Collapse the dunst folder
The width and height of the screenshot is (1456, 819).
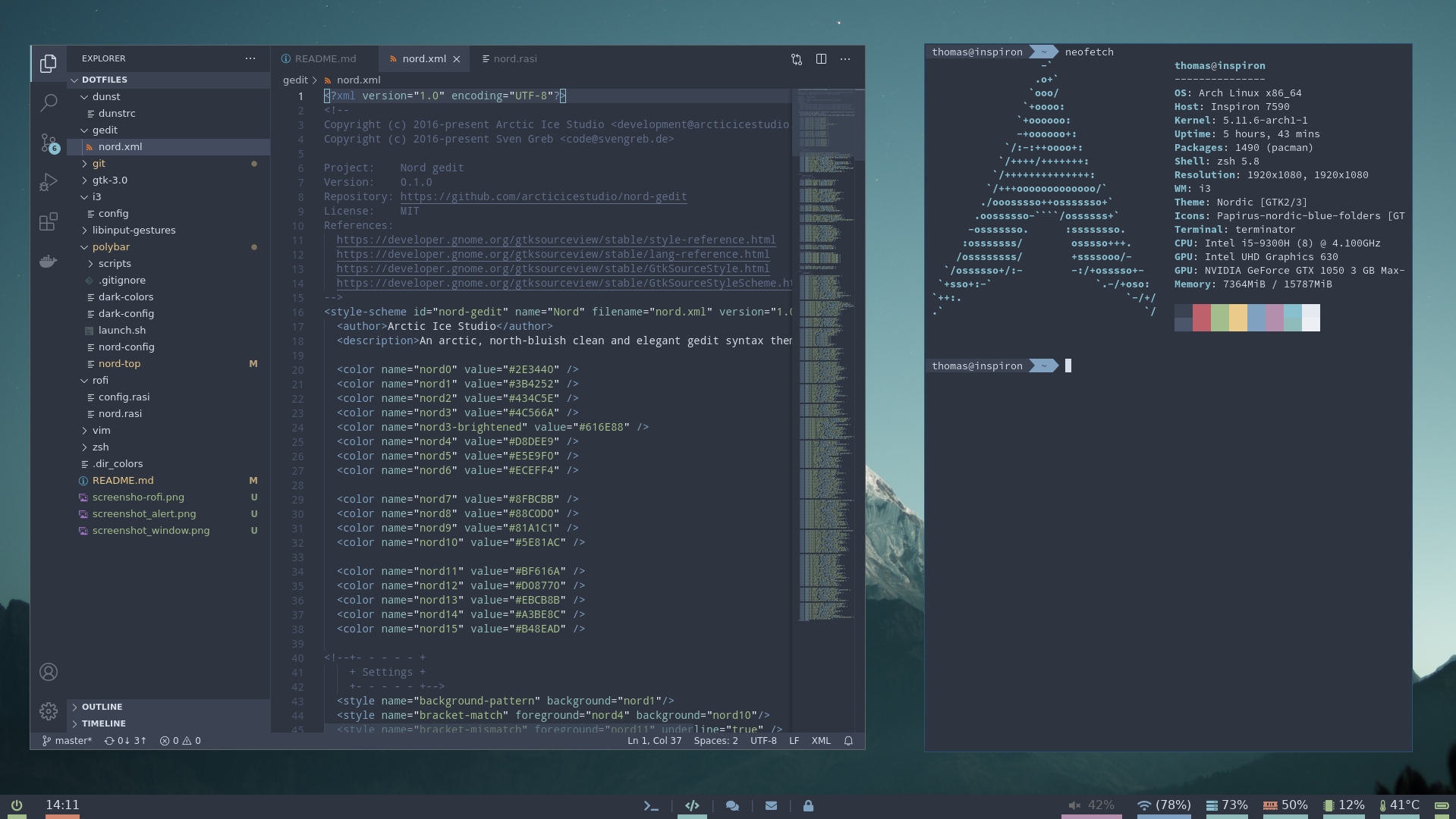pyautogui.click(x=168, y=96)
